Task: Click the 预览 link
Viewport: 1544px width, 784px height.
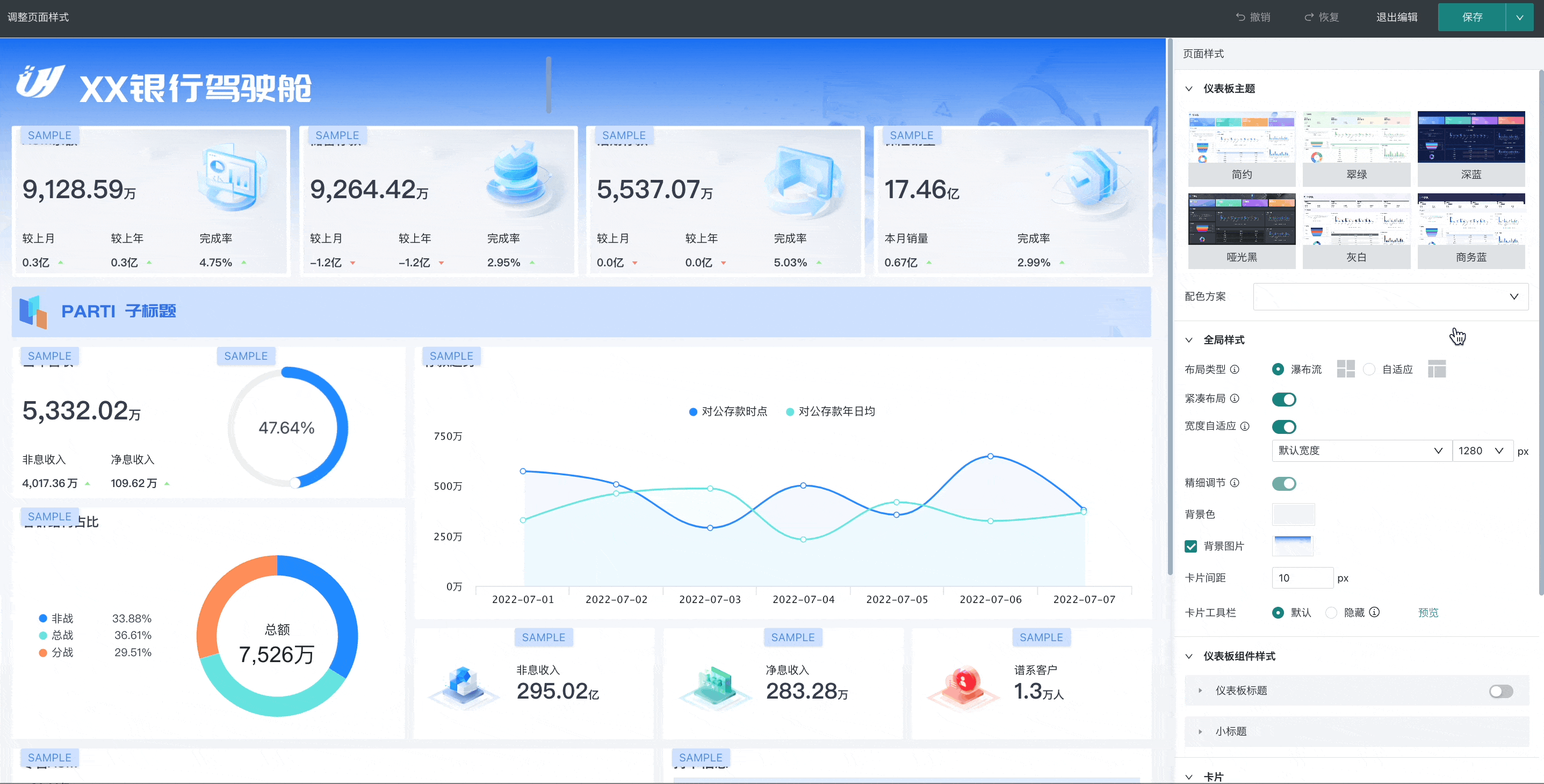Action: [x=1428, y=613]
